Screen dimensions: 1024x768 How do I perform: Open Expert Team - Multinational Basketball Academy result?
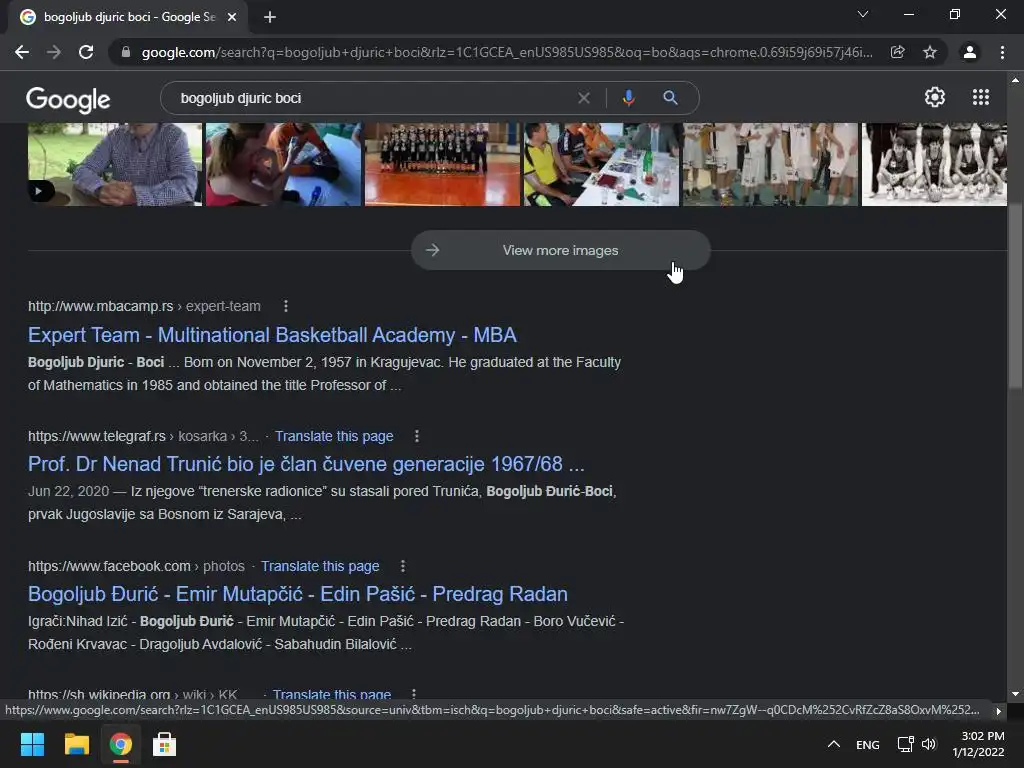(x=272, y=335)
